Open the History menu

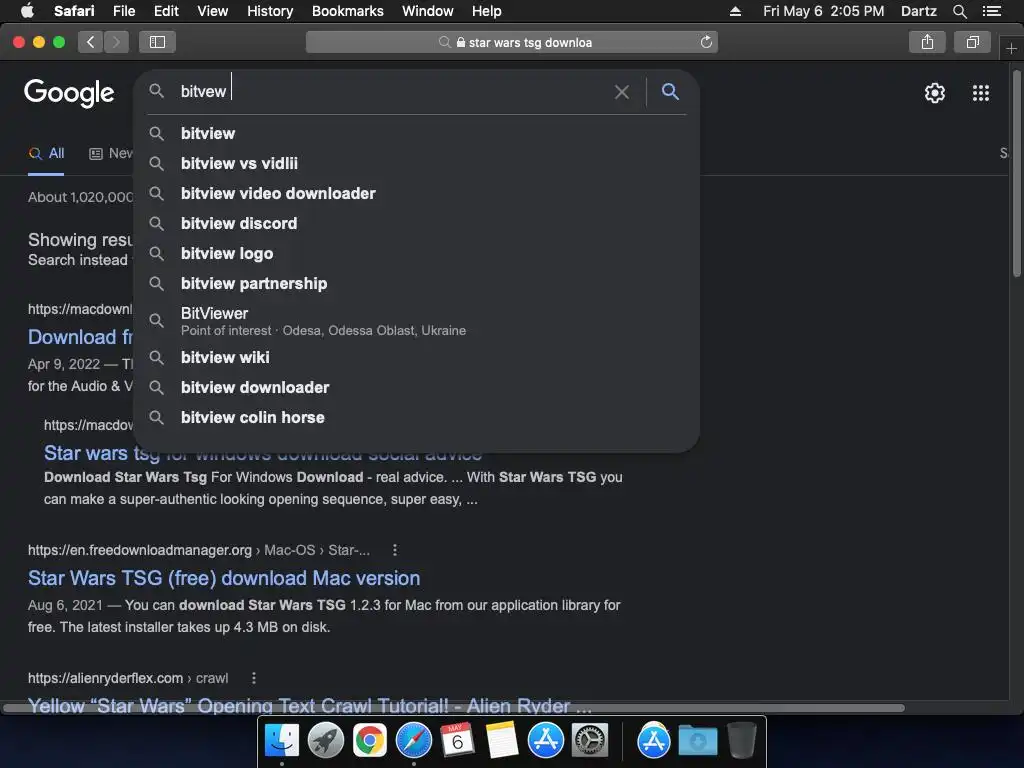click(x=270, y=11)
